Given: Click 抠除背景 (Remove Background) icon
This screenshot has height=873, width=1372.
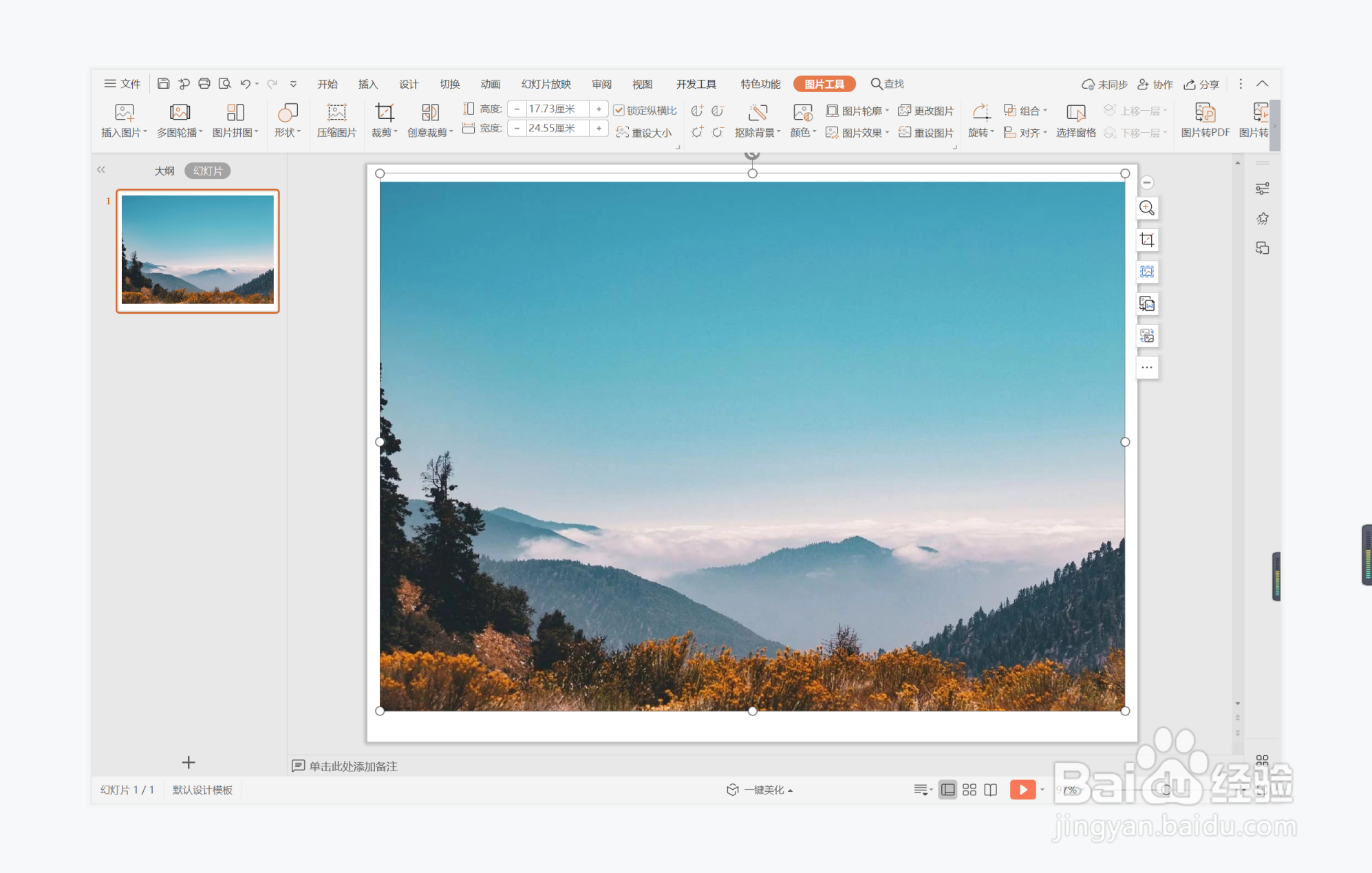Looking at the screenshot, I should coord(758,113).
